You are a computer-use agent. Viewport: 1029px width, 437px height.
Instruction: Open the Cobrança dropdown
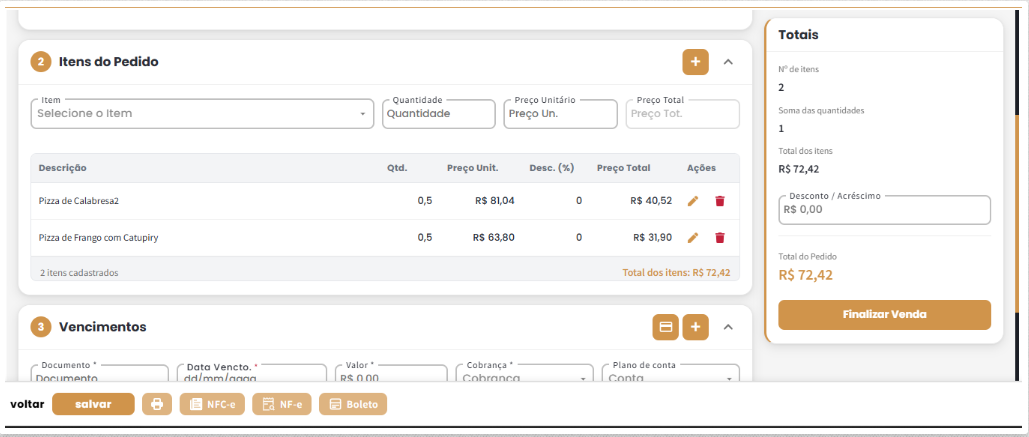point(525,373)
